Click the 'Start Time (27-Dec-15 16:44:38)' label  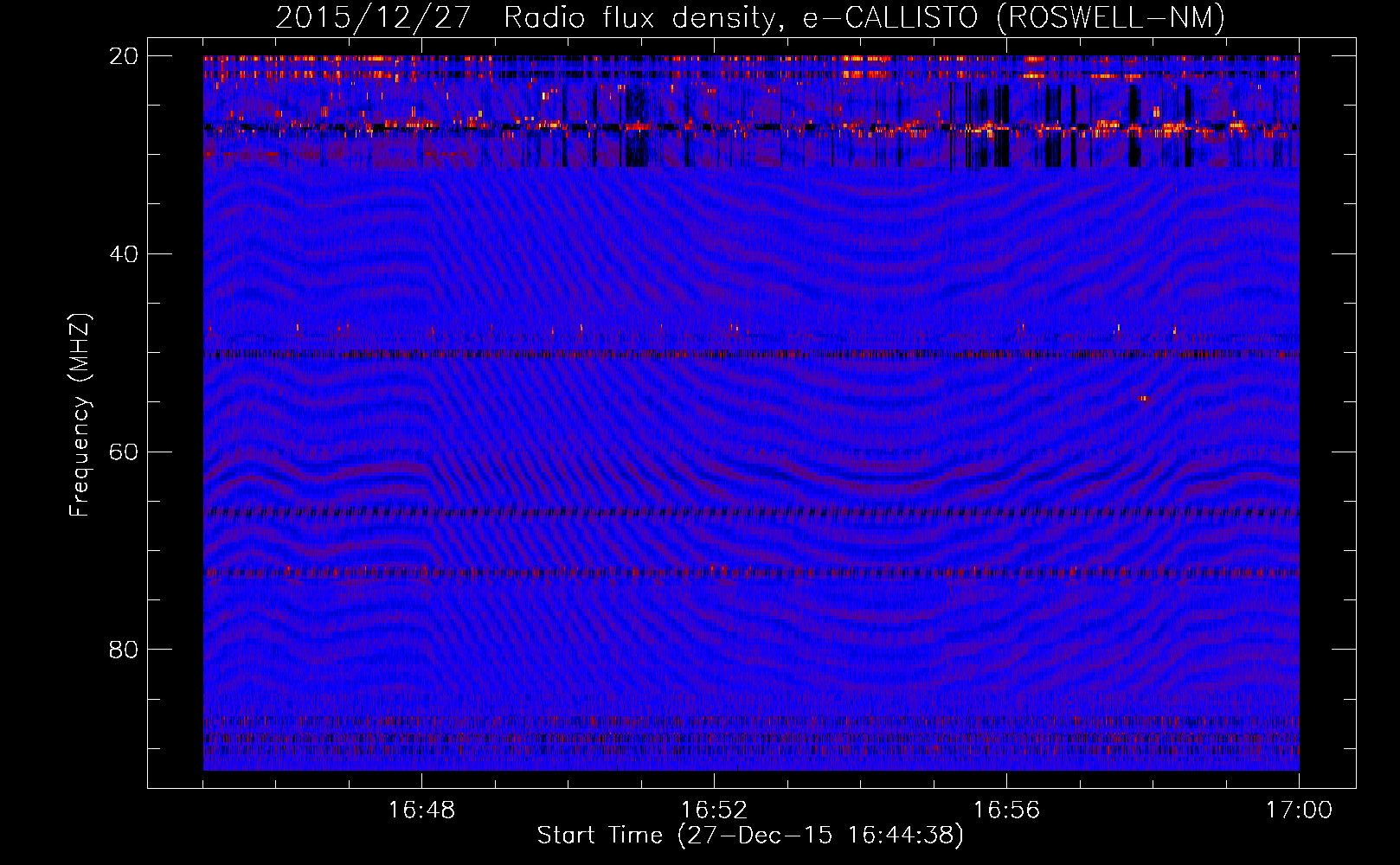coord(750,836)
